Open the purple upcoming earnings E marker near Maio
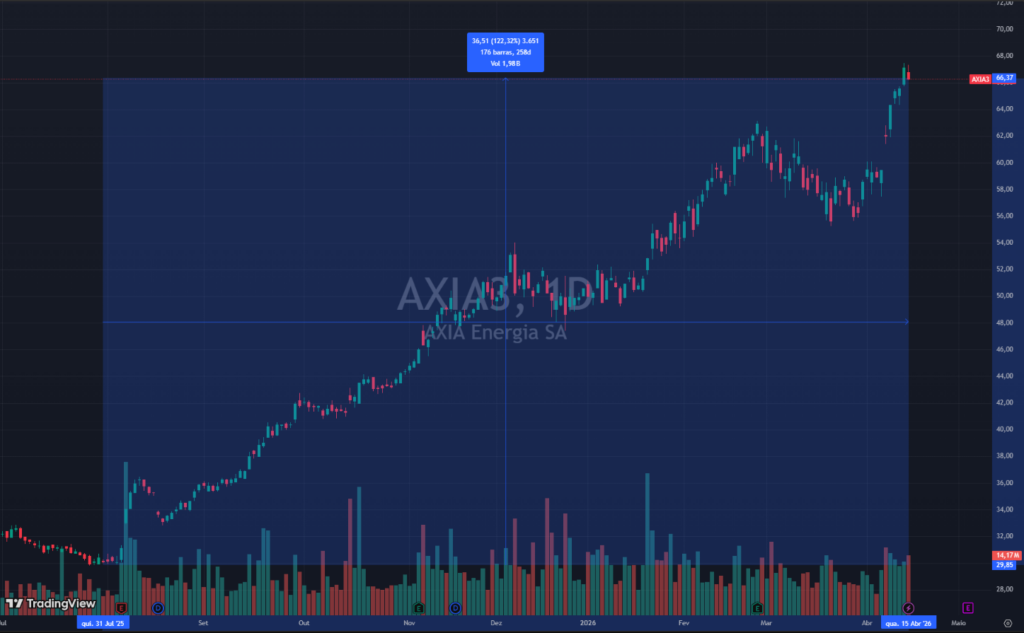 pos(967,607)
